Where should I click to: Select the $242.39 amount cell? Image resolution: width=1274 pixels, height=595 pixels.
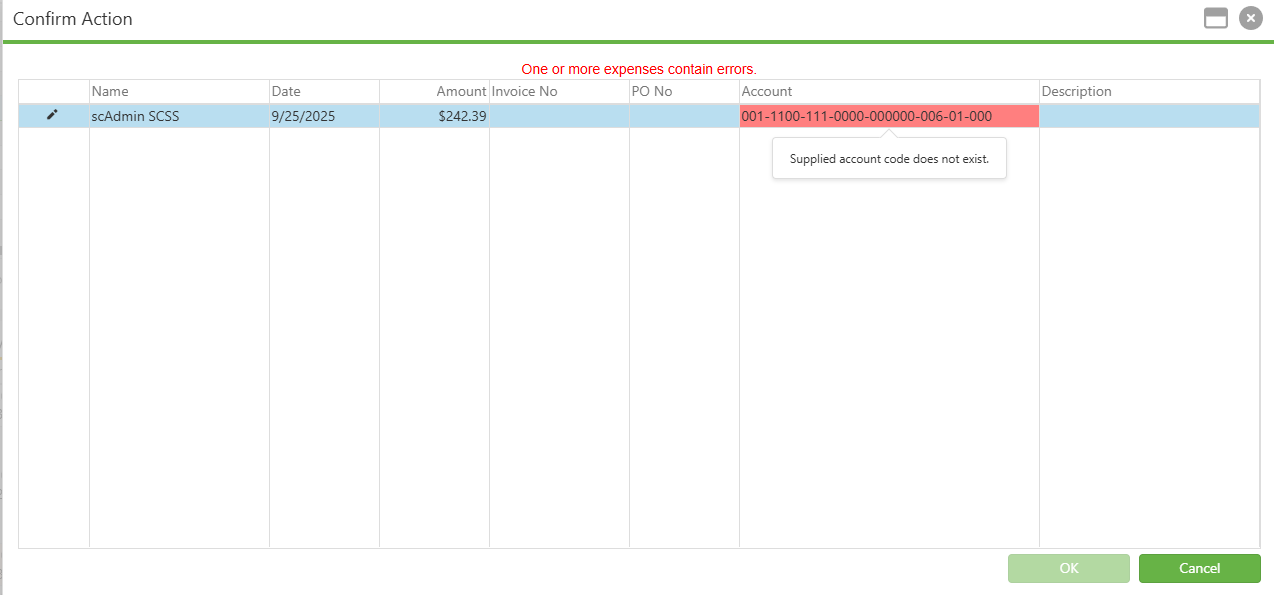point(434,116)
